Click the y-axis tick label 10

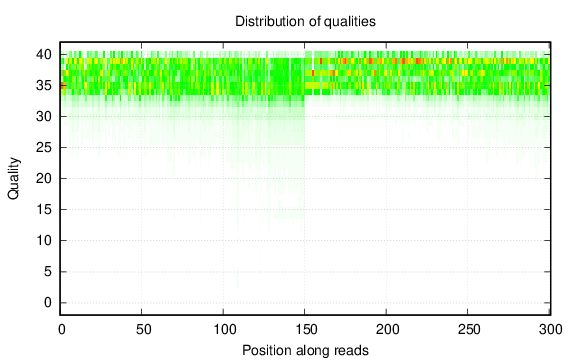[x=44, y=241]
